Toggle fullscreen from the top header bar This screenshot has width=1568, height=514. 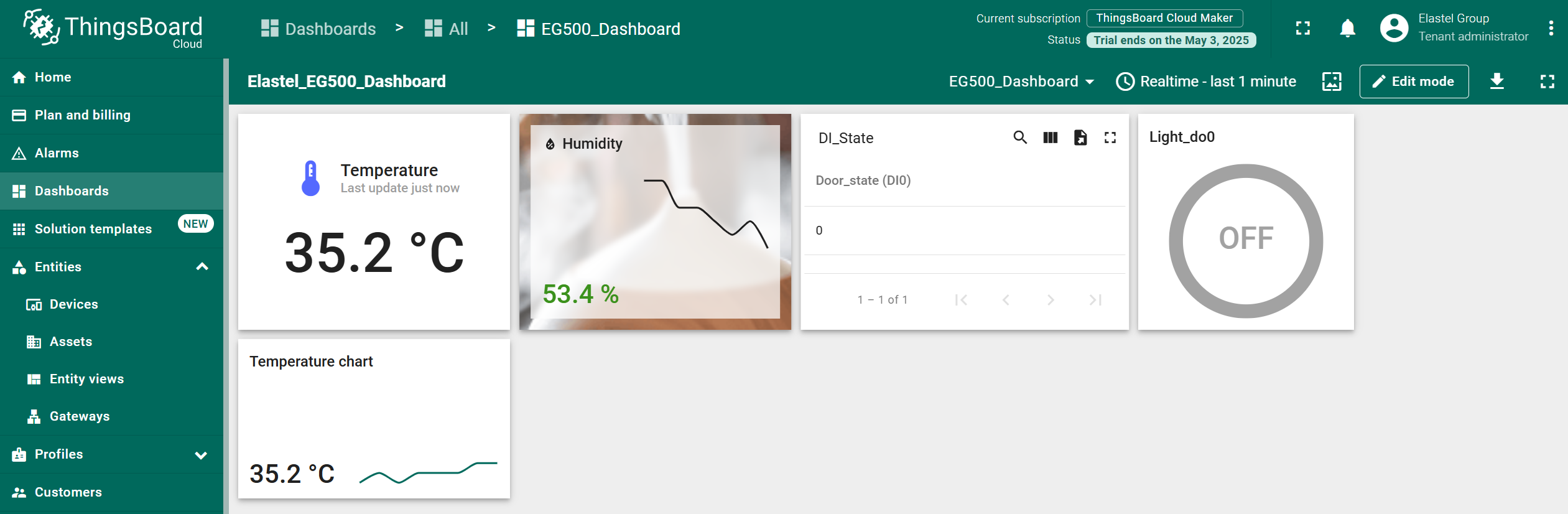(x=1303, y=29)
